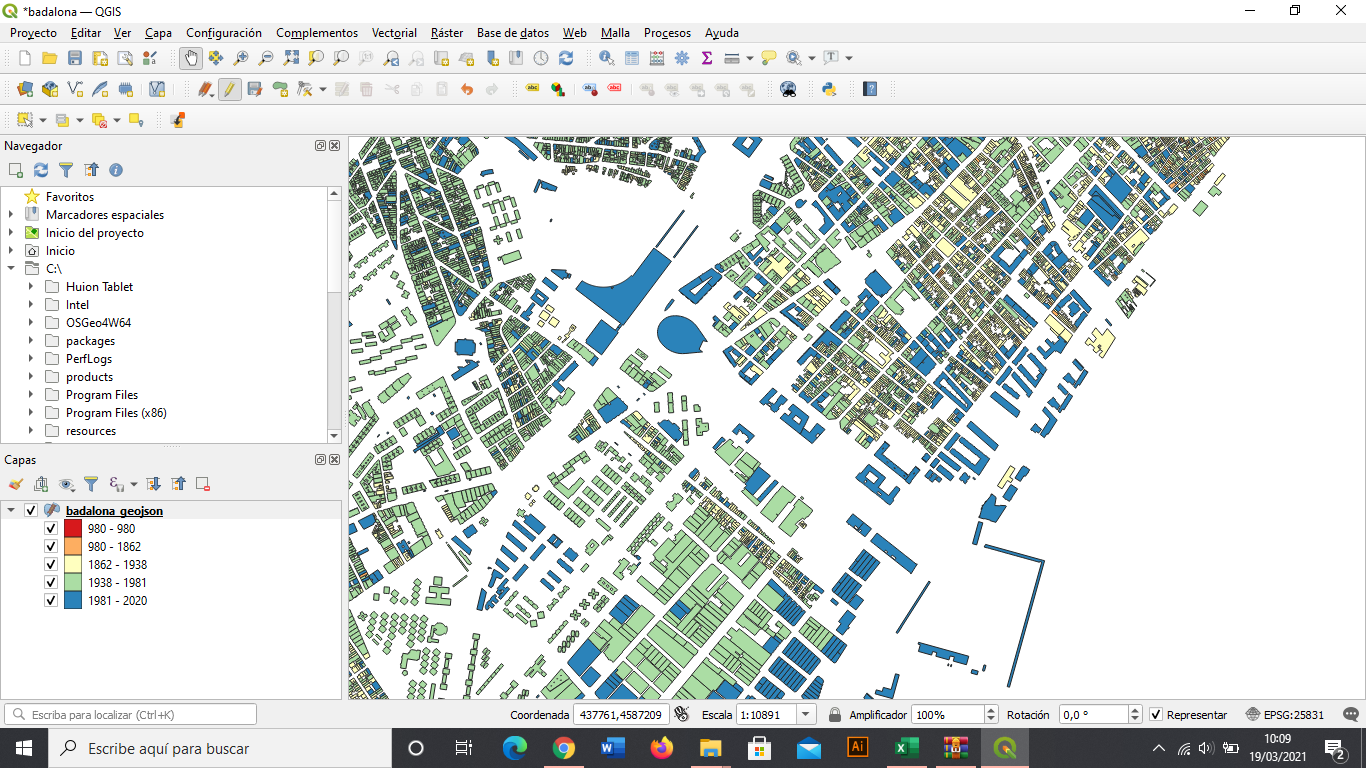Click the Identify Features info tool
This screenshot has height=768, width=1366.
point(607,58)
